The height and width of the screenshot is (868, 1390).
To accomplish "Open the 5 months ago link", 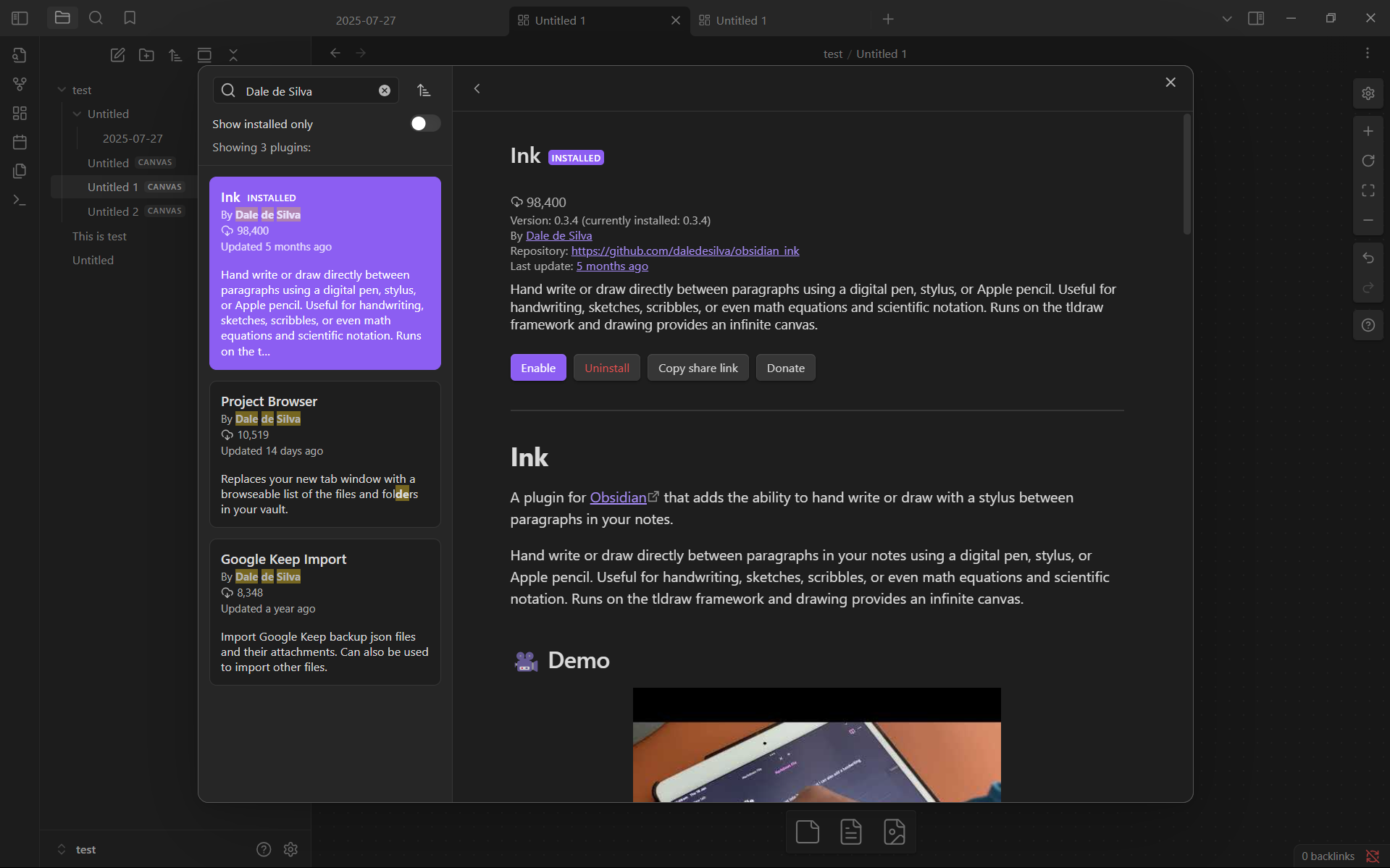I will (x=612, y=266).
